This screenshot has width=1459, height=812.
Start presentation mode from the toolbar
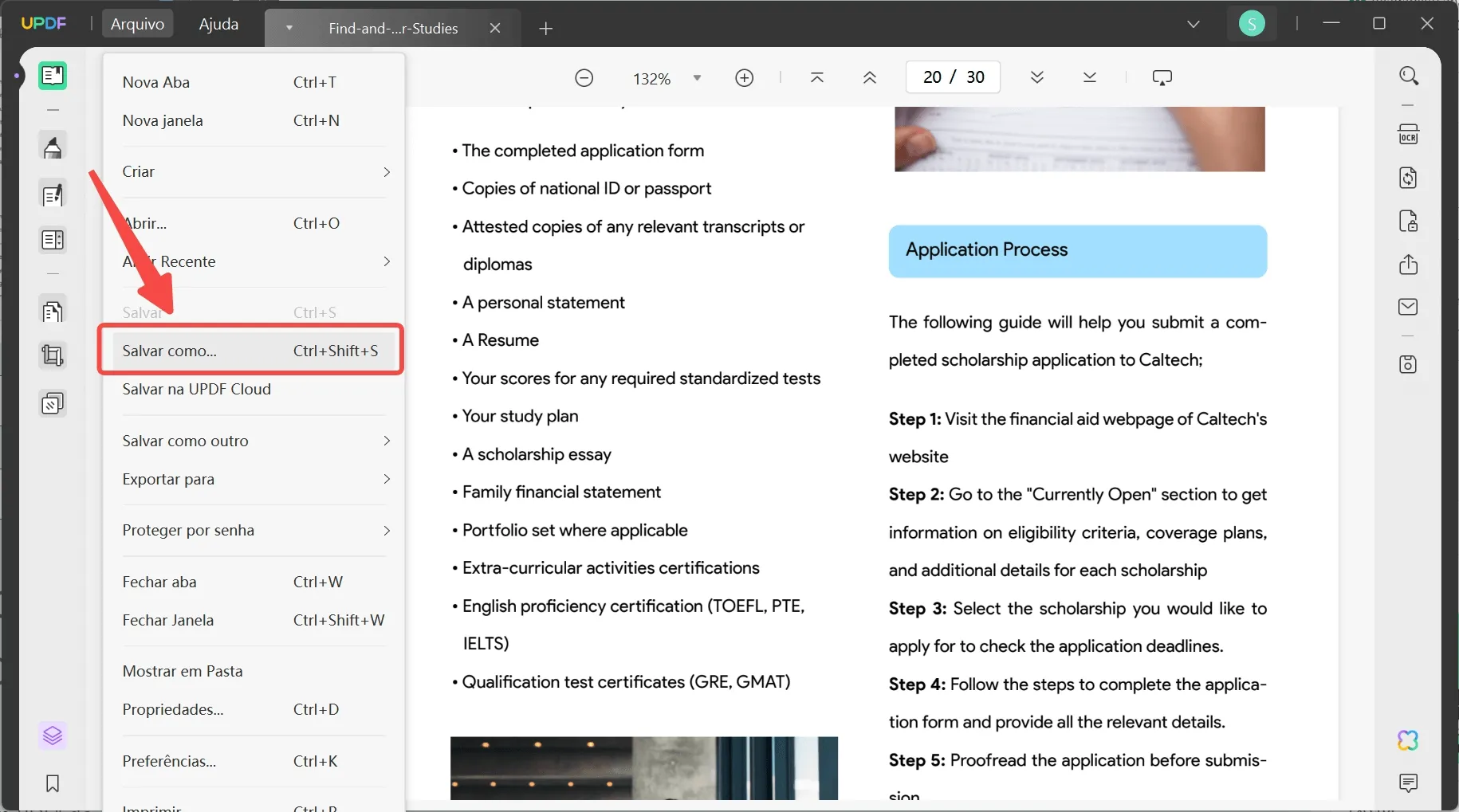1162,76
